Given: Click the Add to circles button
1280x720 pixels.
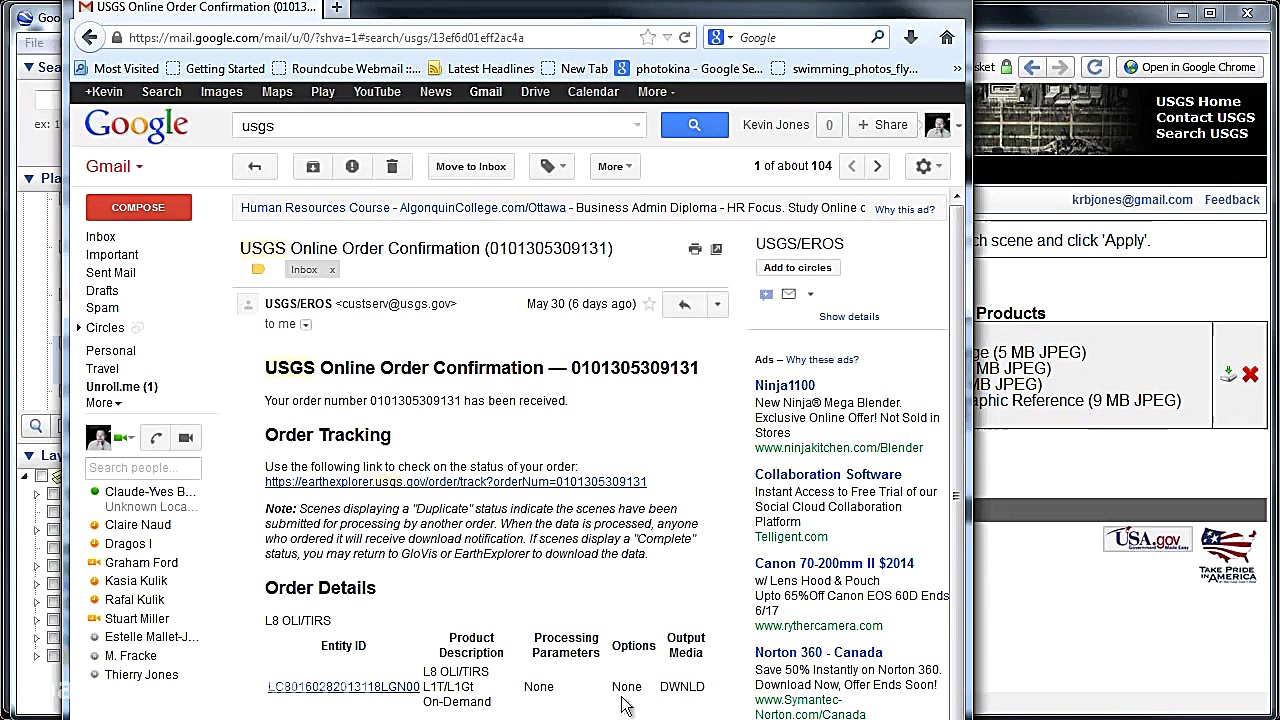Looking at the screenshot, I should (x=797, y=268).
